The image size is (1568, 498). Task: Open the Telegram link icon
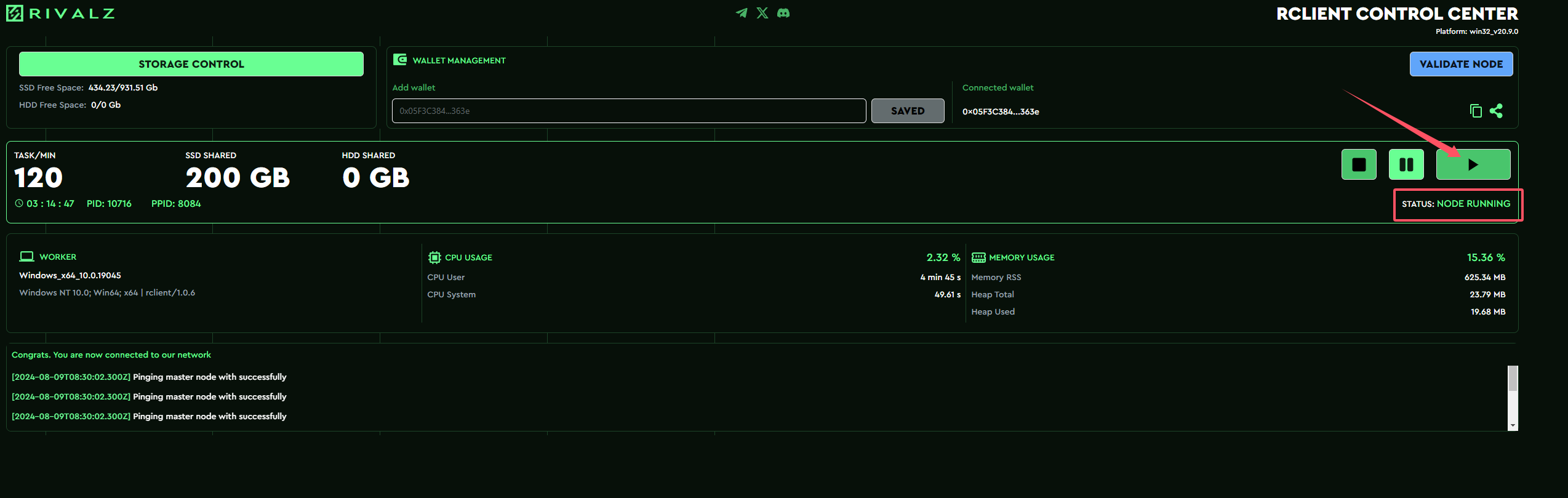[742, 13]
